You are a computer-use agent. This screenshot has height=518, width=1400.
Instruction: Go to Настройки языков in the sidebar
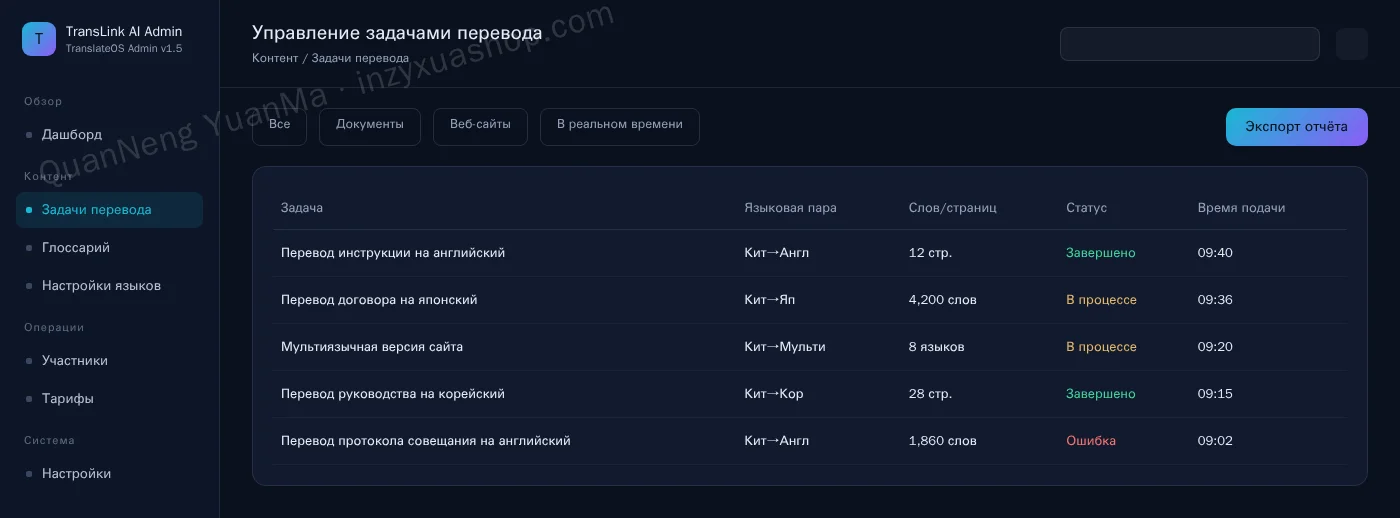pyautogui.click(x=109, y=286)
